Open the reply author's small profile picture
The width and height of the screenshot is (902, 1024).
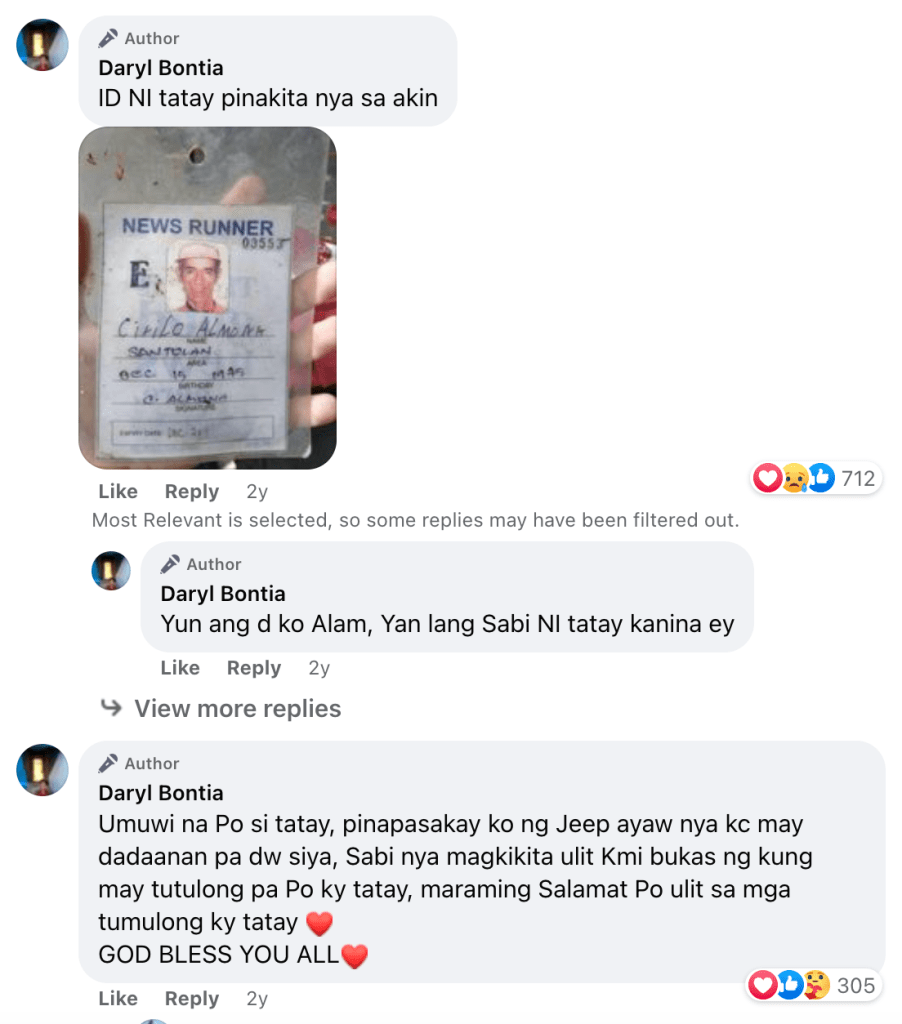[x=111, y=571]
